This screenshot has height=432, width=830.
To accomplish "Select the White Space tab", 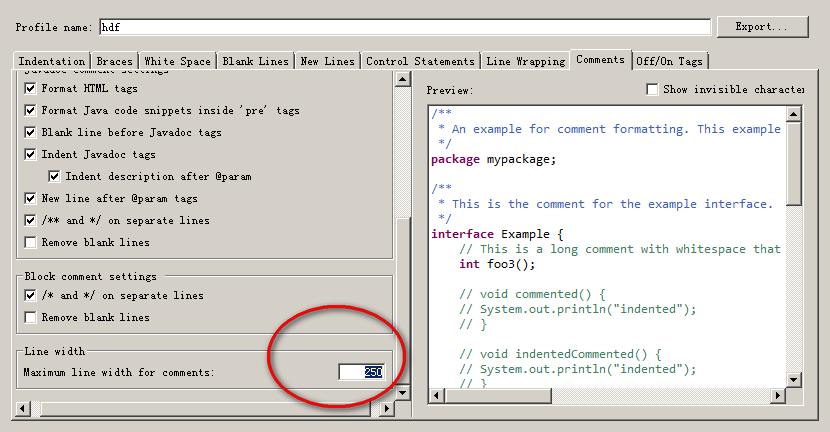I will [176, 62].
